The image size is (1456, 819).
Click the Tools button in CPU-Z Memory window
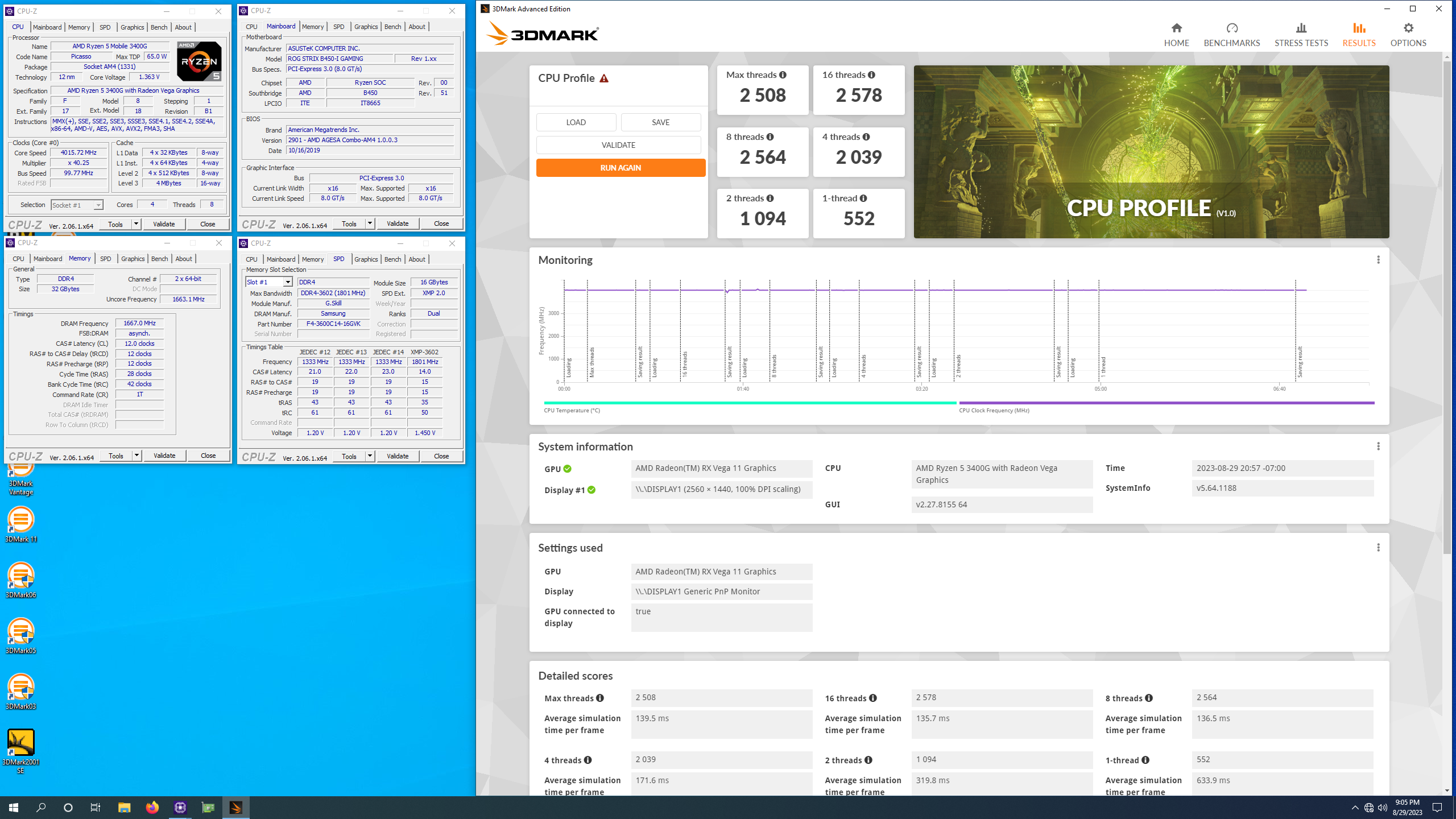click(116, 456)
